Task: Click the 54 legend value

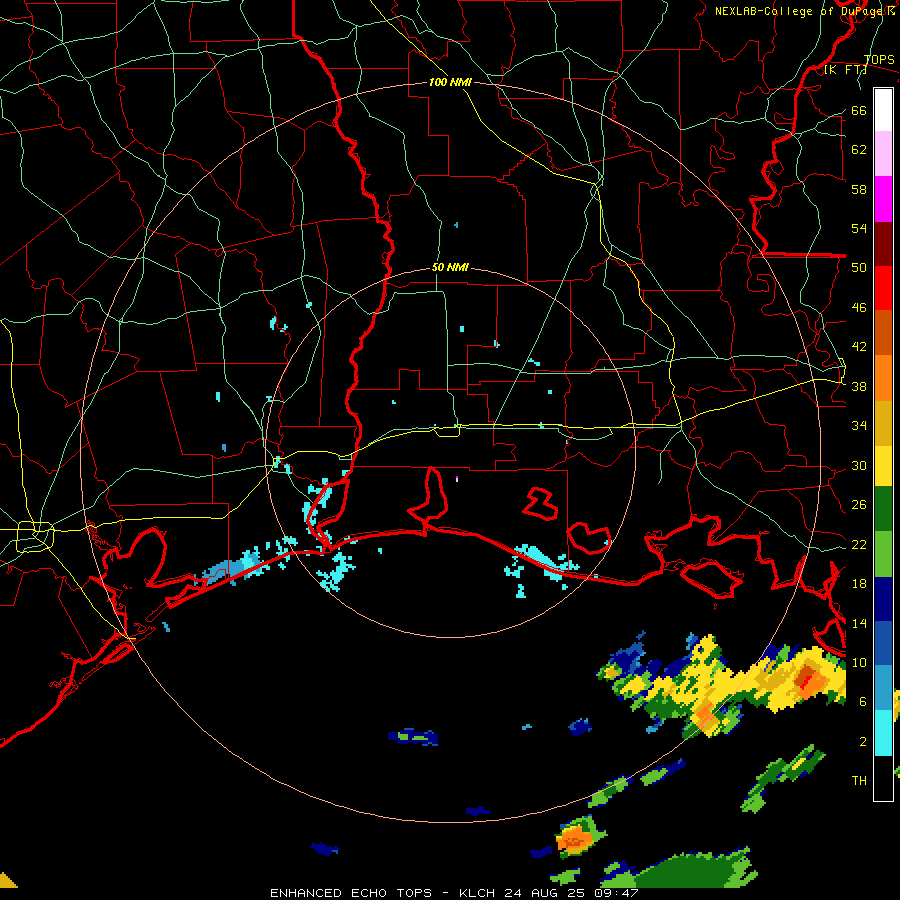Action: tap(859, 228)
